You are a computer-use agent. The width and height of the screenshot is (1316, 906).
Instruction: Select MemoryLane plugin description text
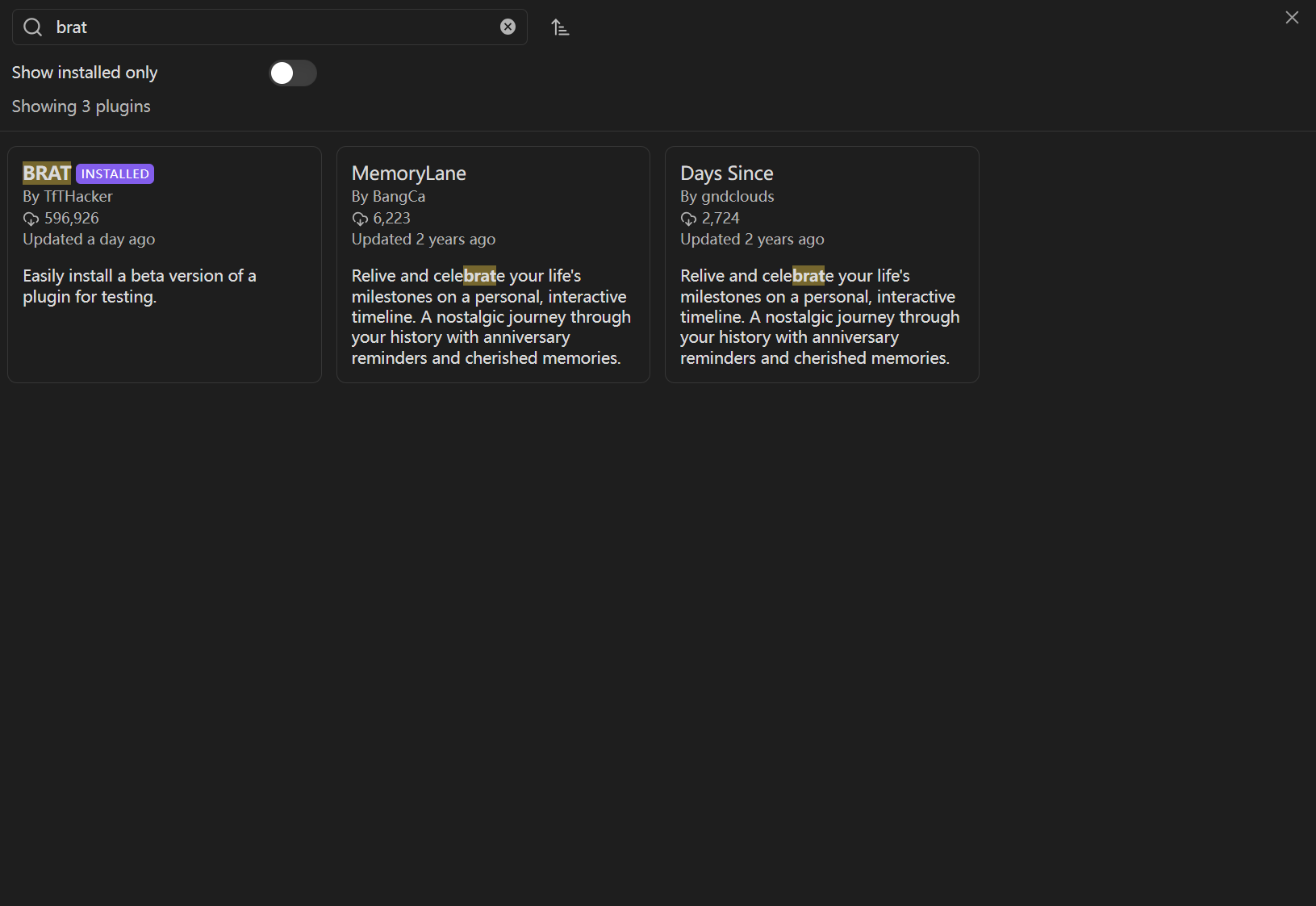[491, 317]
